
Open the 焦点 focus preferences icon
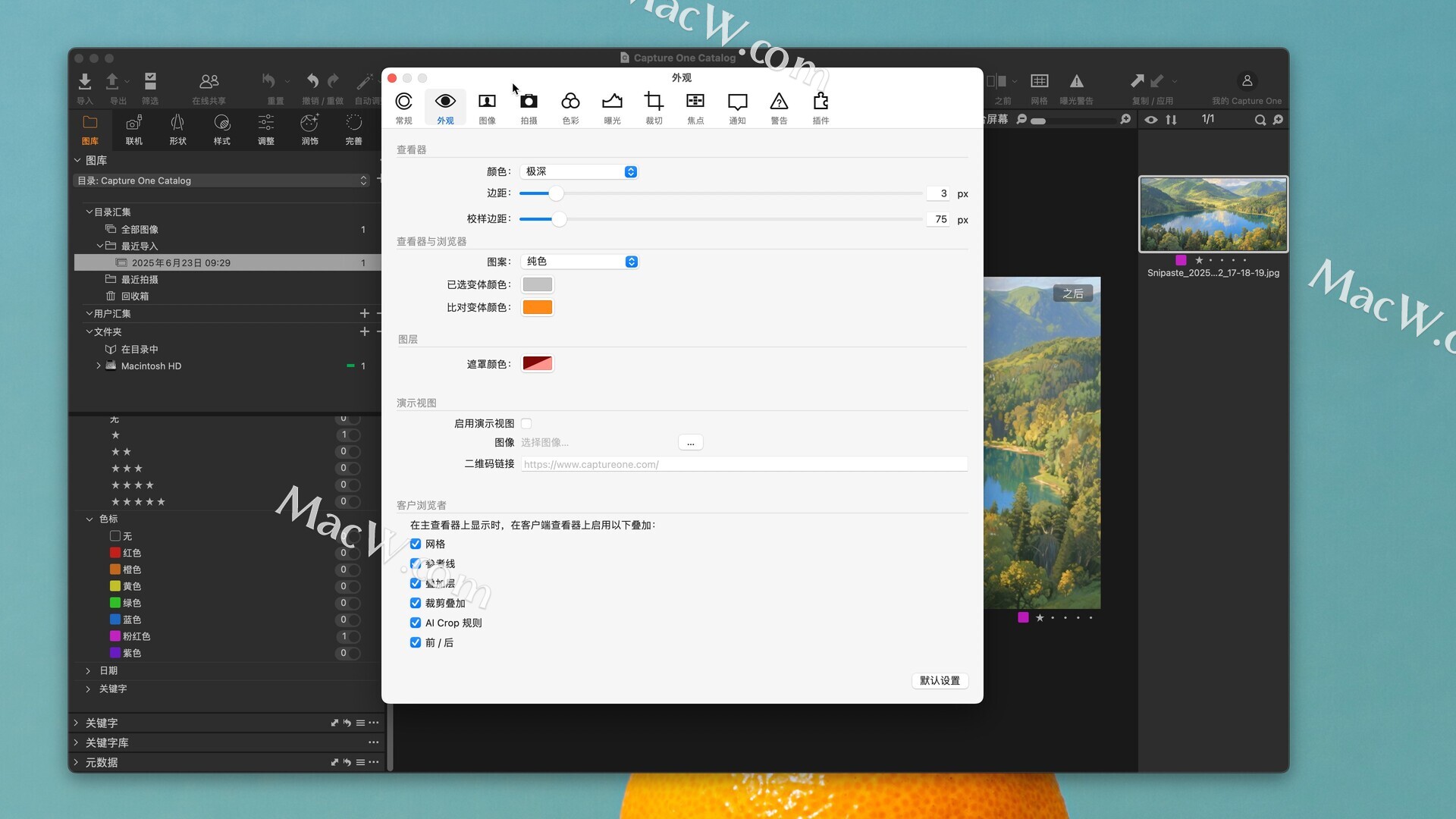pos(695,108)
